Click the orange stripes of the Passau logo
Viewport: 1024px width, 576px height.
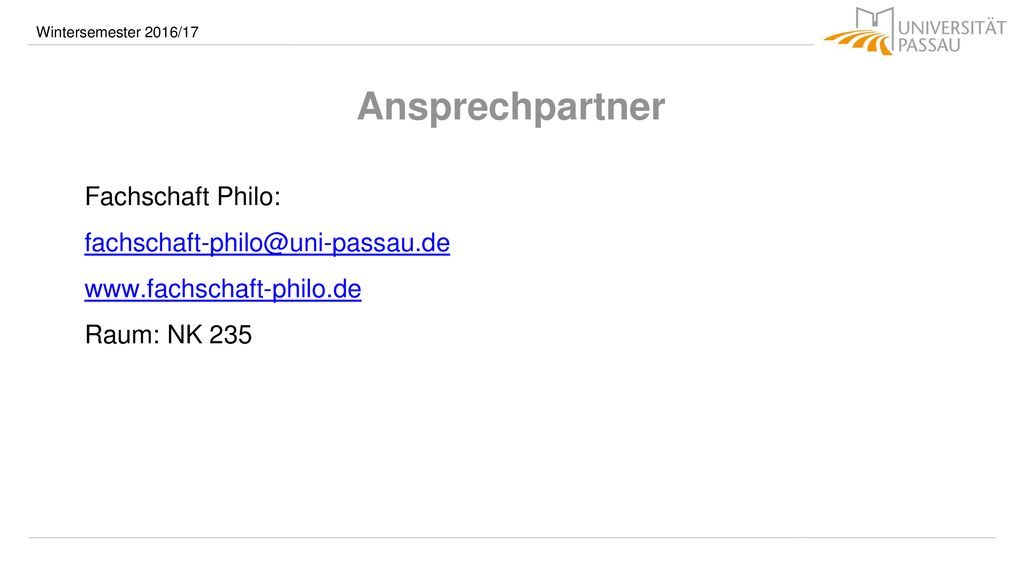[x=857, y=41]
